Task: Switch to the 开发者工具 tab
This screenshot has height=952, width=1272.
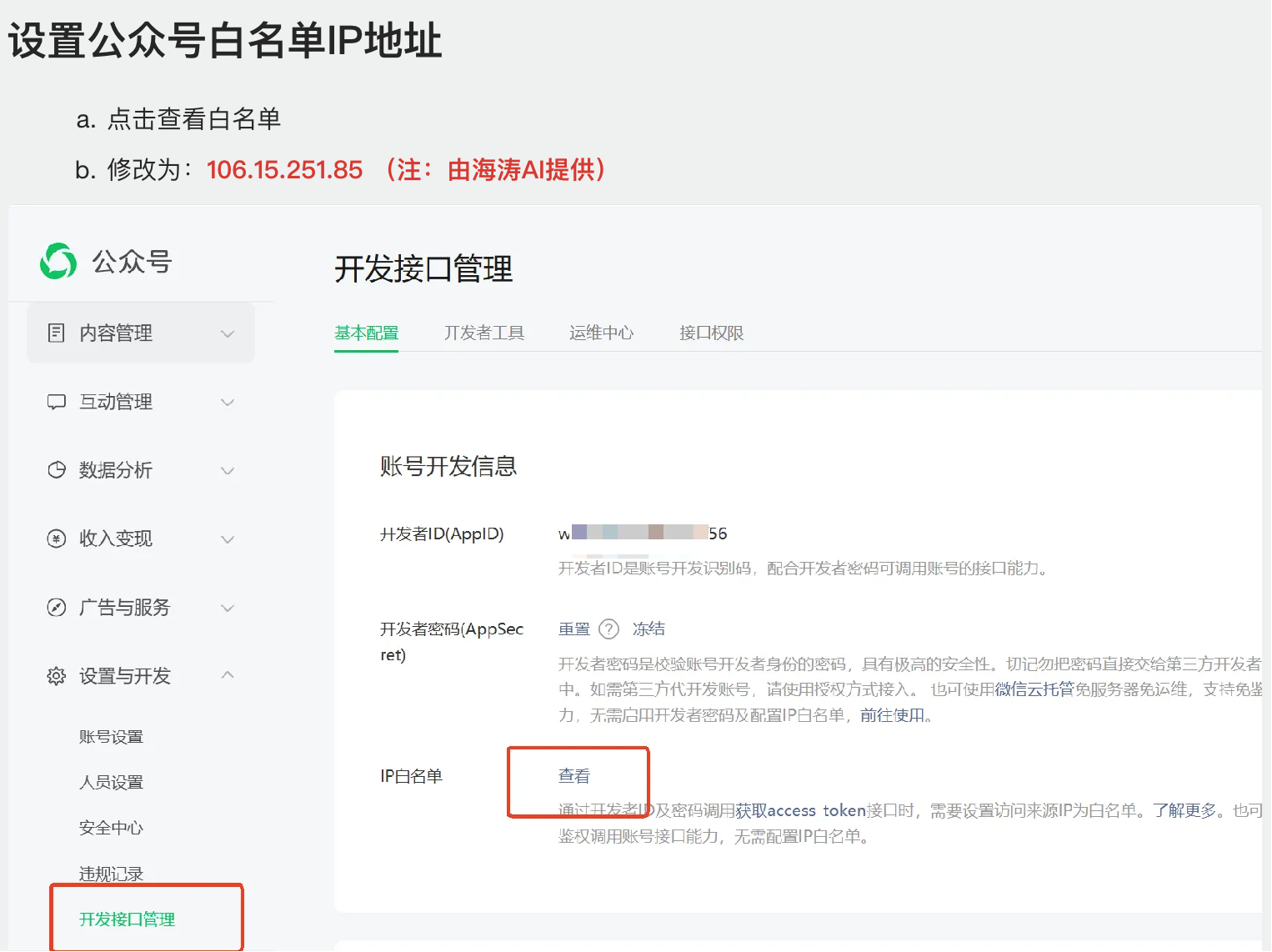Action: [x=484, y=333]
